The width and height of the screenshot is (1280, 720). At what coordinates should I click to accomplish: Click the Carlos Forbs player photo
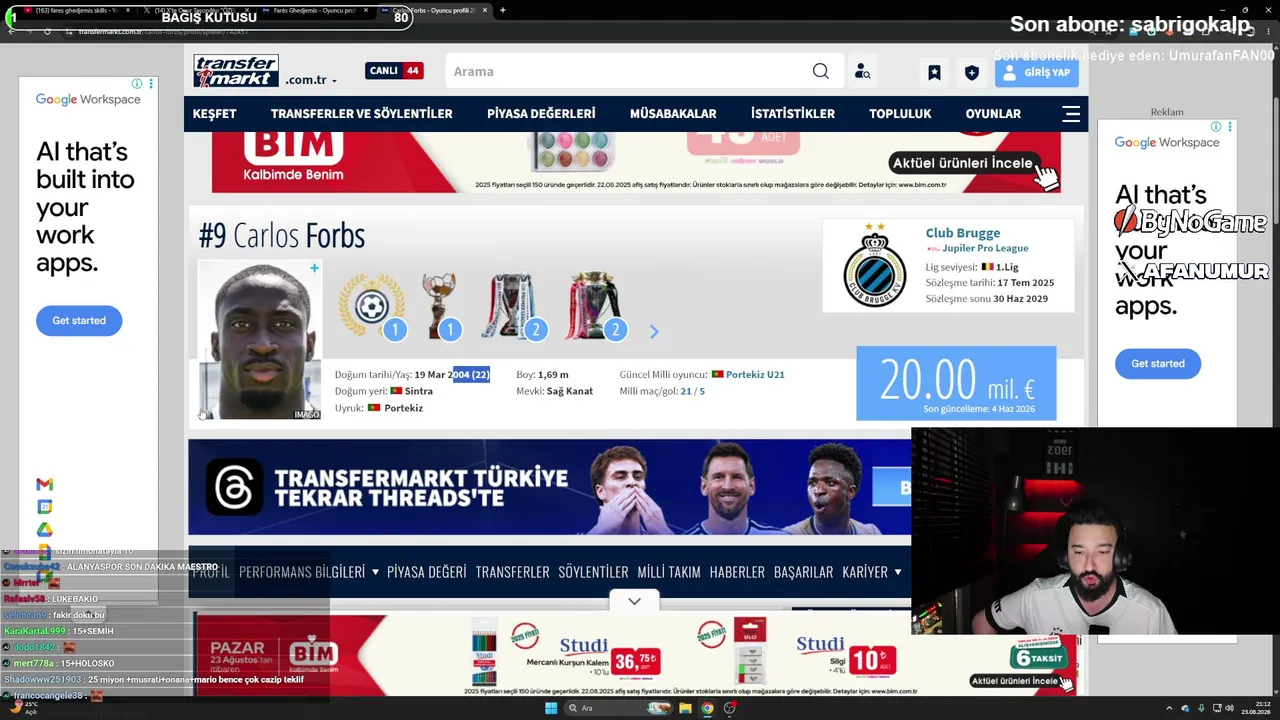click(260, 340)
